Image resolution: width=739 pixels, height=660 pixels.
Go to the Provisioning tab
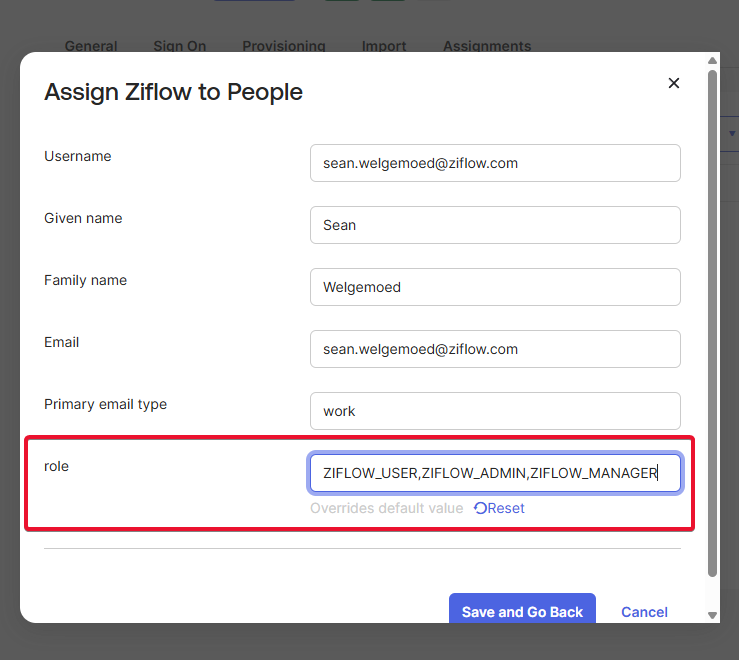(284, 46)
